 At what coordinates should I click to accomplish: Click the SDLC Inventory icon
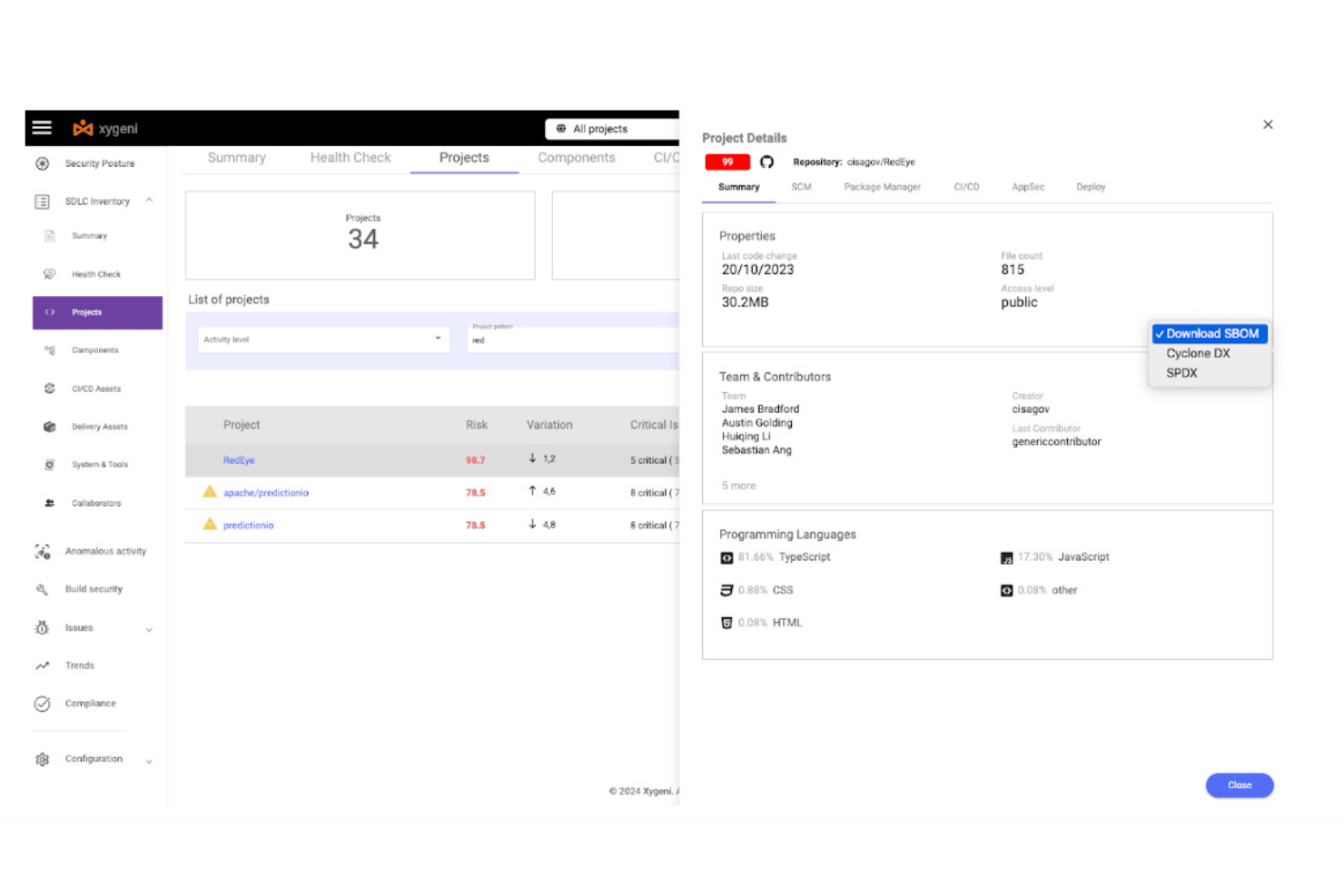tap(42, 202)
